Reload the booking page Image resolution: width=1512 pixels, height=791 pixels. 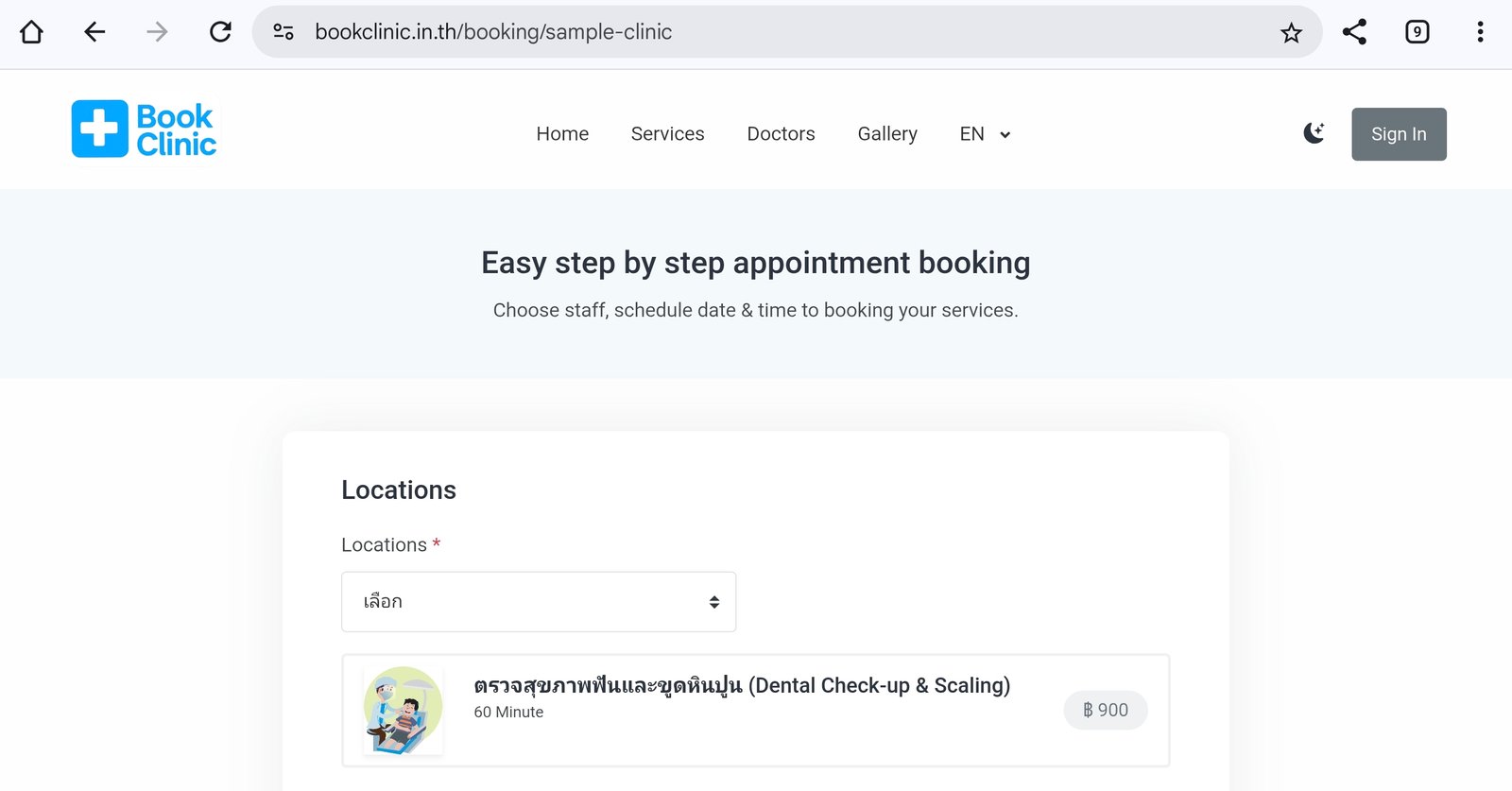pyautogui.click(x=220, y=32)
